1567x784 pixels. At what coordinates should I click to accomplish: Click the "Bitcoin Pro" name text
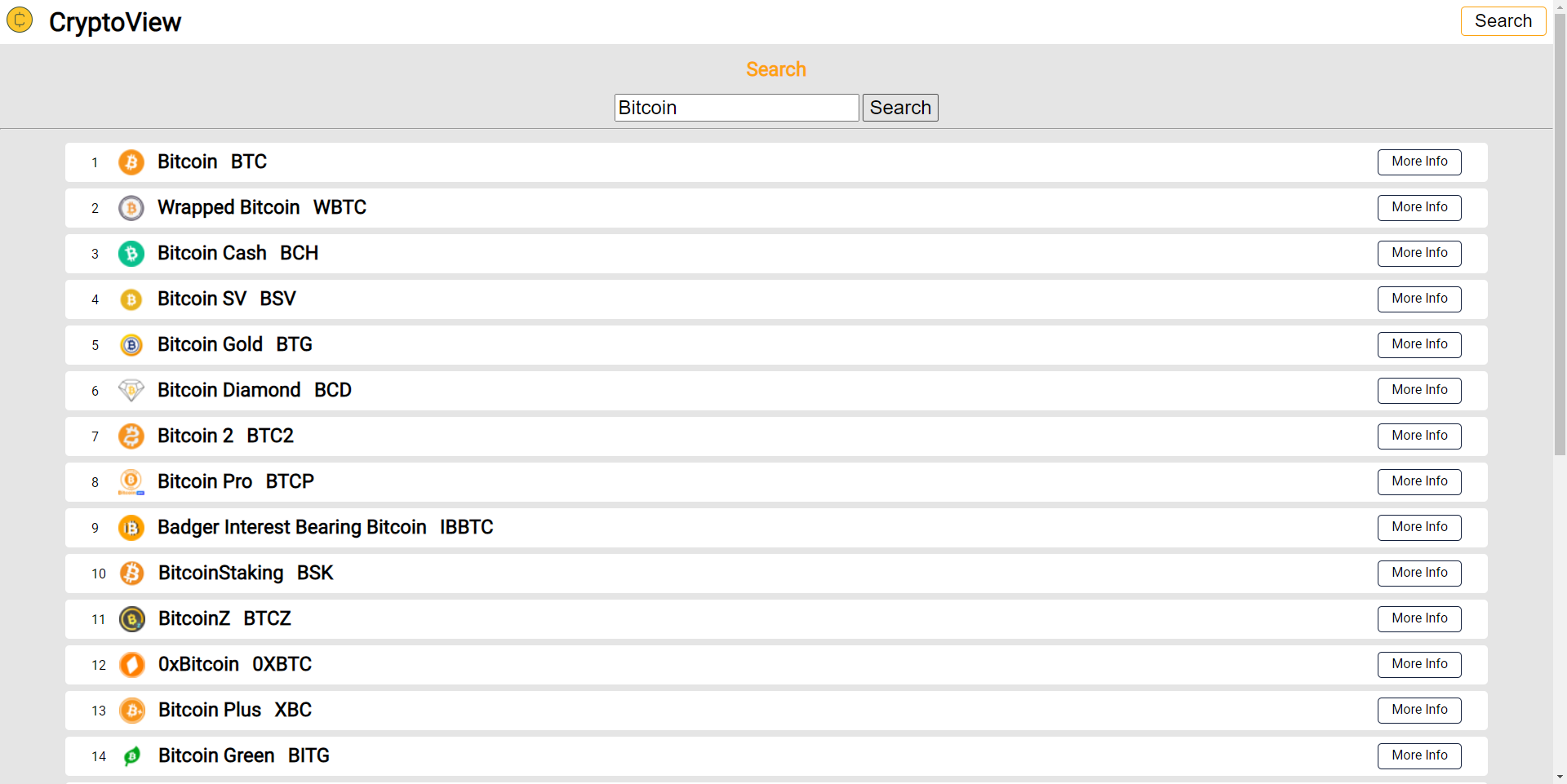click(x=205, y=481)
